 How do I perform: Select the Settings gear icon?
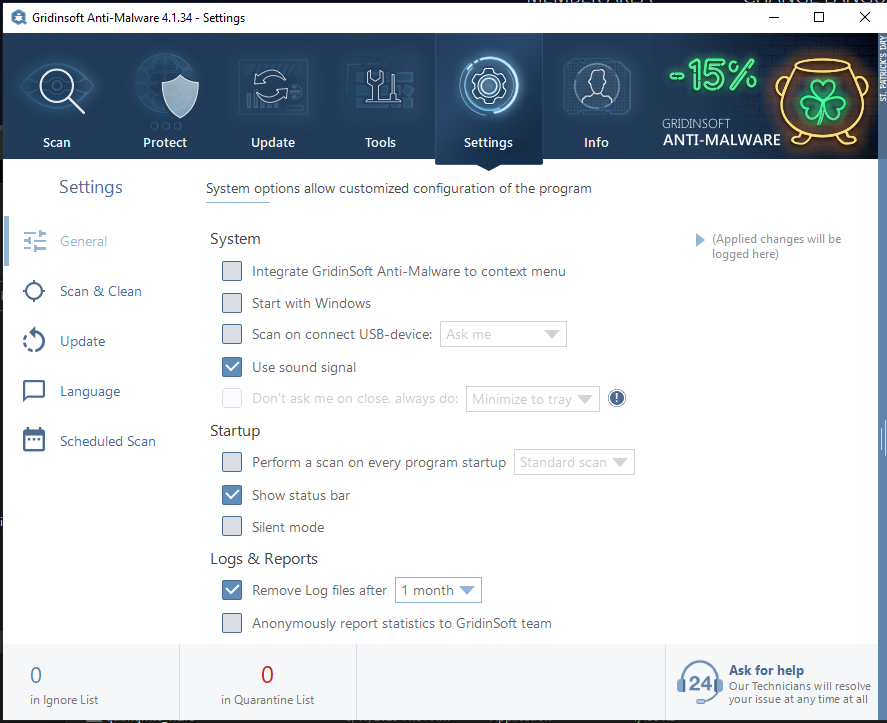pyautogui.click(x=489, y=86)
